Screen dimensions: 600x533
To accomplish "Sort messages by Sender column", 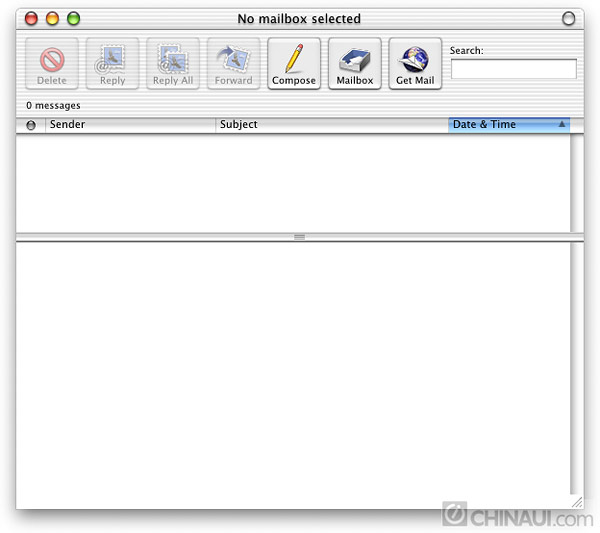I will [130, 125].
